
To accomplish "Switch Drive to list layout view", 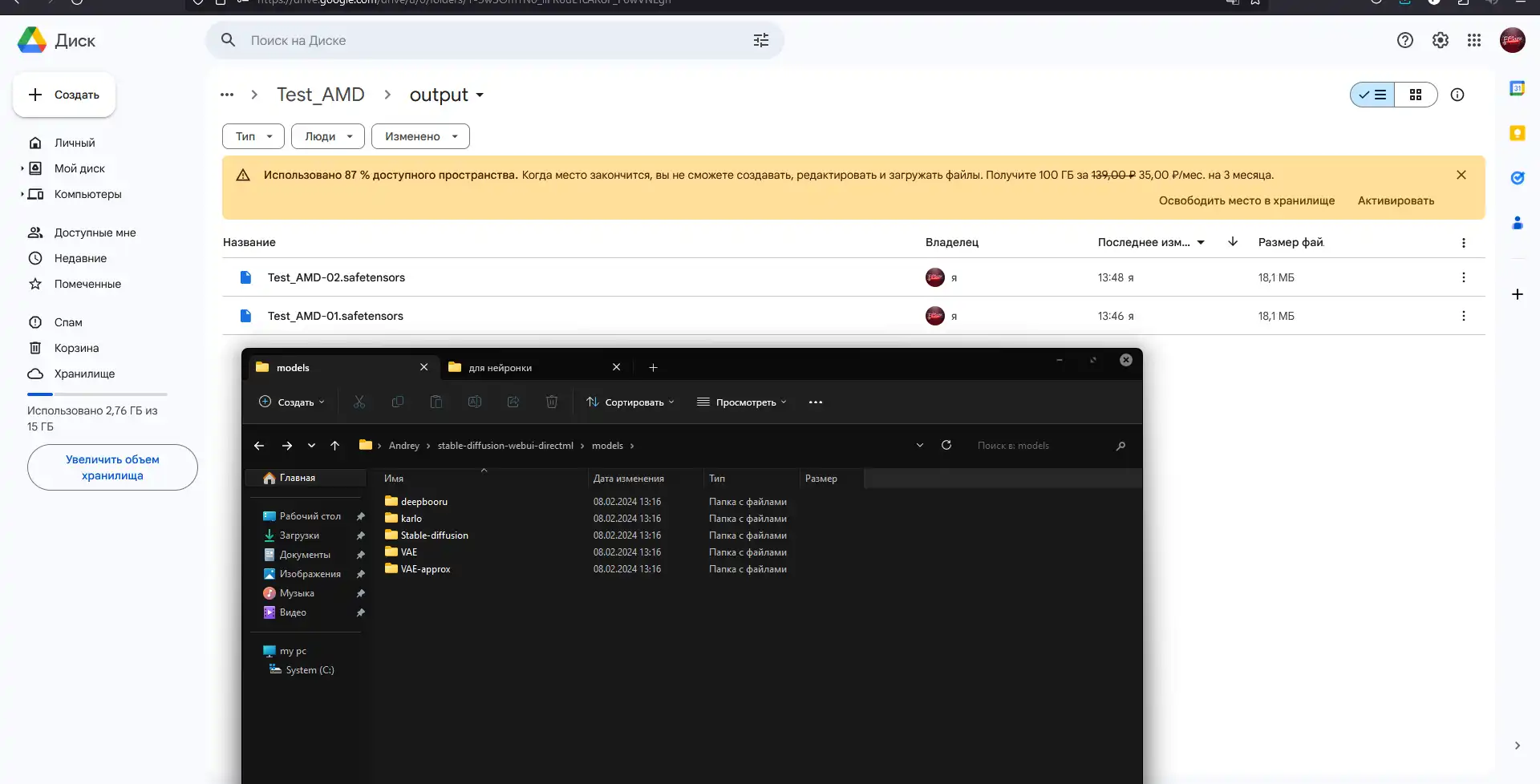I will [x=1372, y=95].
